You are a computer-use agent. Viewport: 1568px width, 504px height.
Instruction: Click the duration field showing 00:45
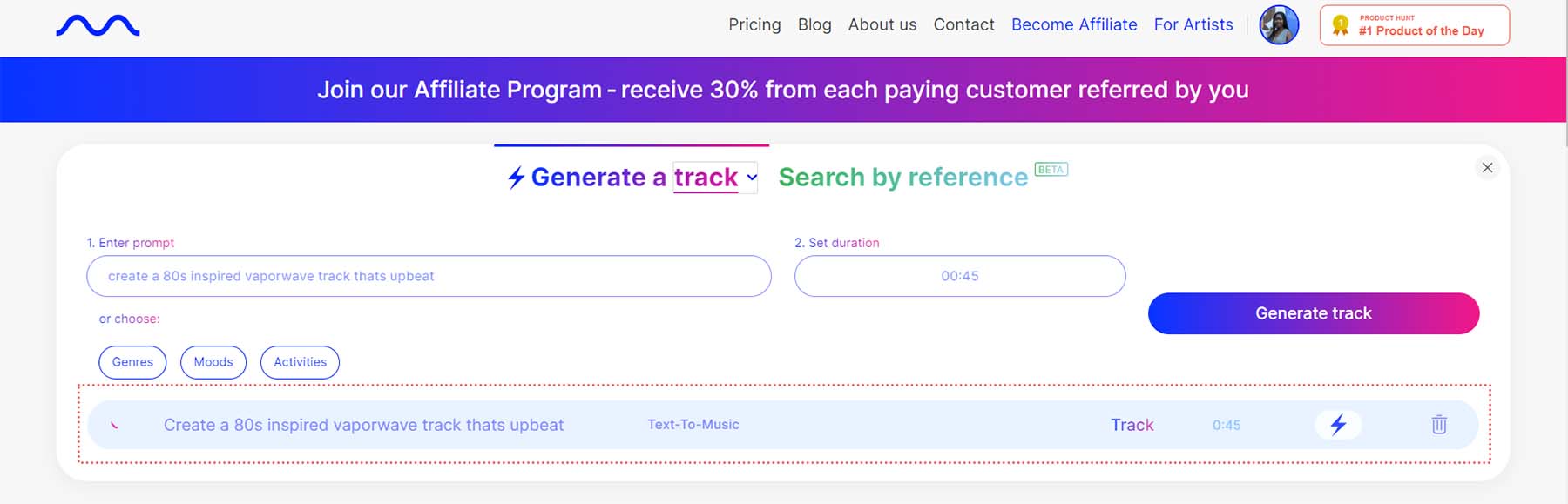959,276
